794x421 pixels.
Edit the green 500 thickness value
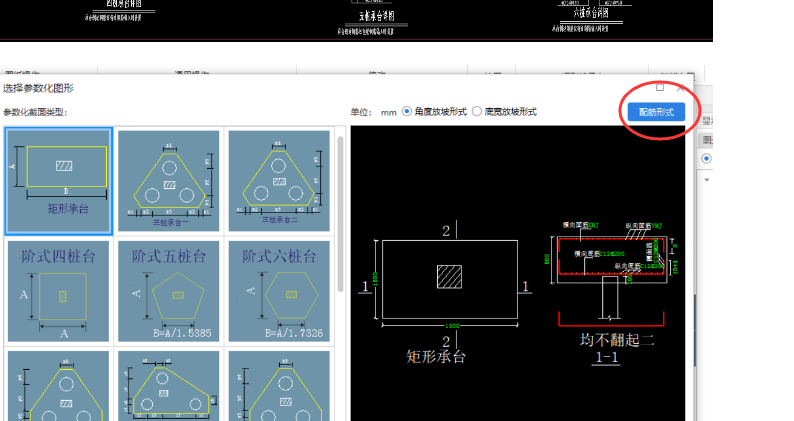click(547, 259)
